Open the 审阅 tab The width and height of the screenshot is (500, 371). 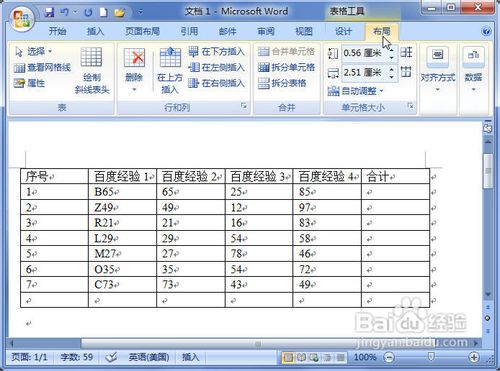[266, 31]
